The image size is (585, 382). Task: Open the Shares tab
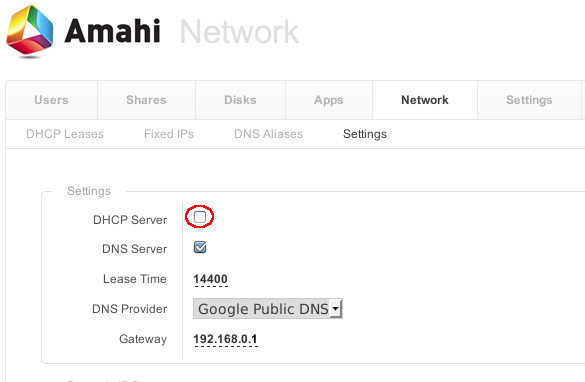click(146, 100)
